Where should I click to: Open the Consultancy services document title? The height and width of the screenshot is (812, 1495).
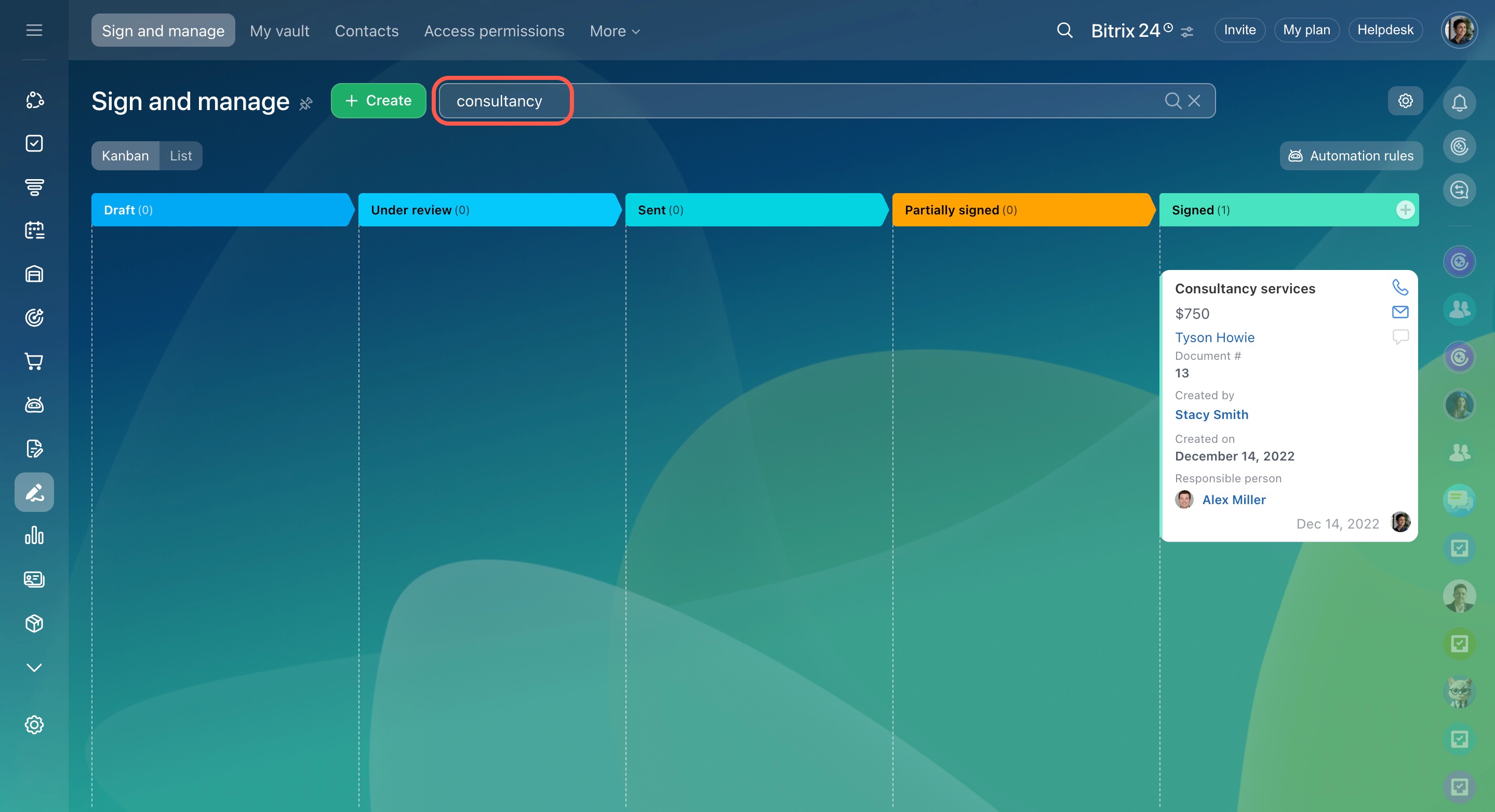(1245, 288)
